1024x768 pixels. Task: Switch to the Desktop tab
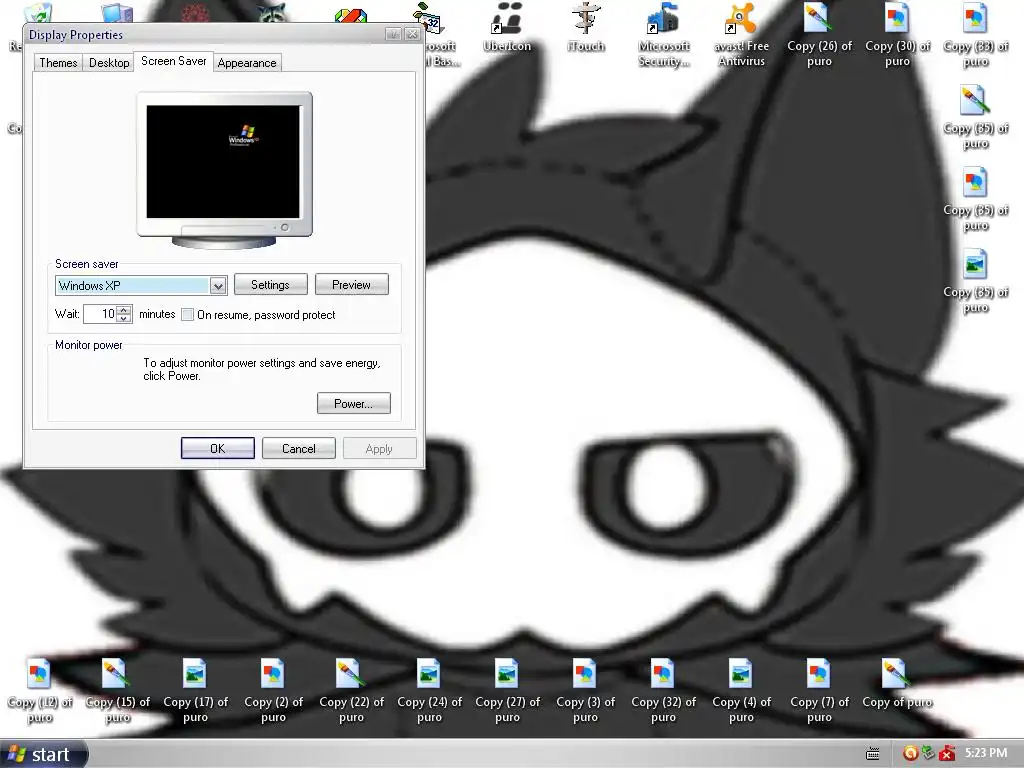tap(109, 63)
